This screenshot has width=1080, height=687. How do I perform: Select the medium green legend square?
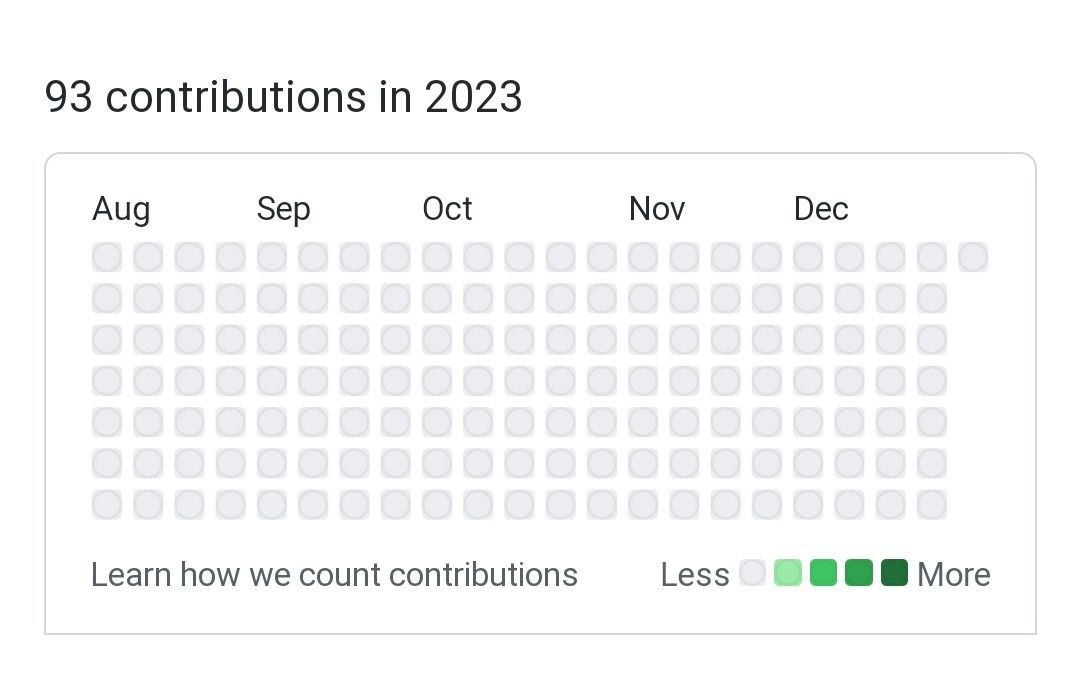point(823,572)
